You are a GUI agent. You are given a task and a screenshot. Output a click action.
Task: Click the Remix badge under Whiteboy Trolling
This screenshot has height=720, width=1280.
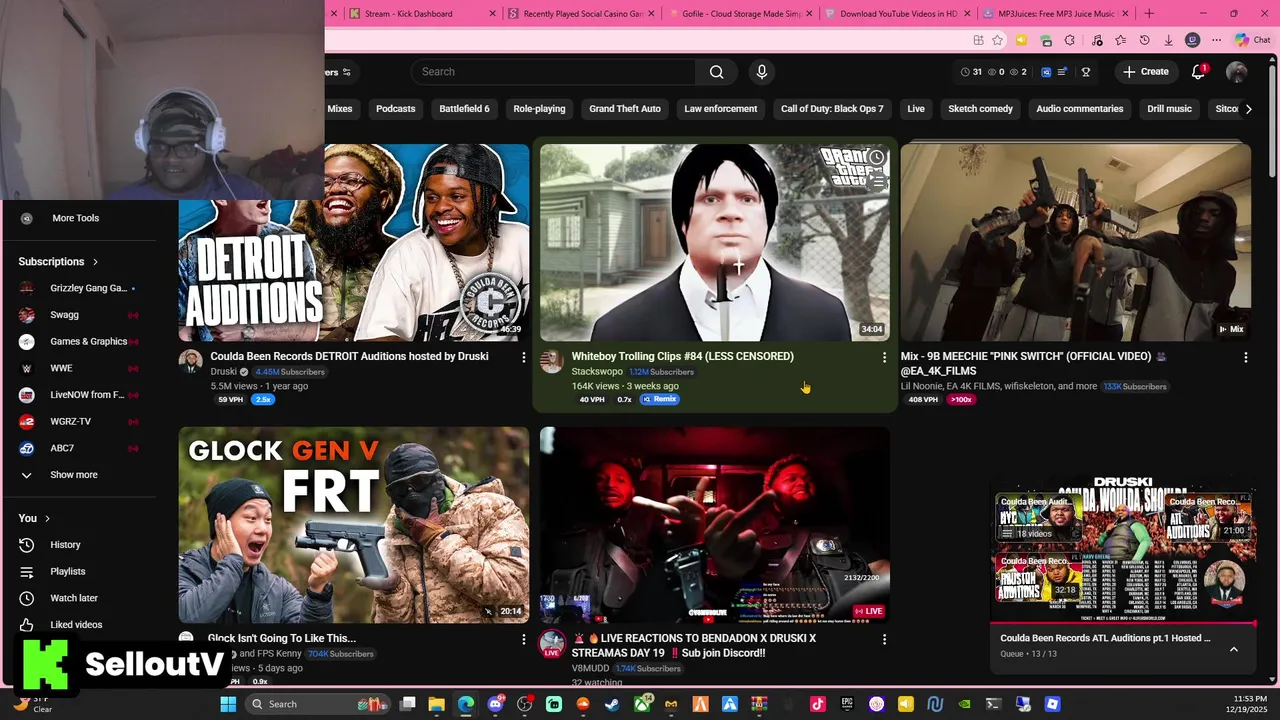(660, 399)
